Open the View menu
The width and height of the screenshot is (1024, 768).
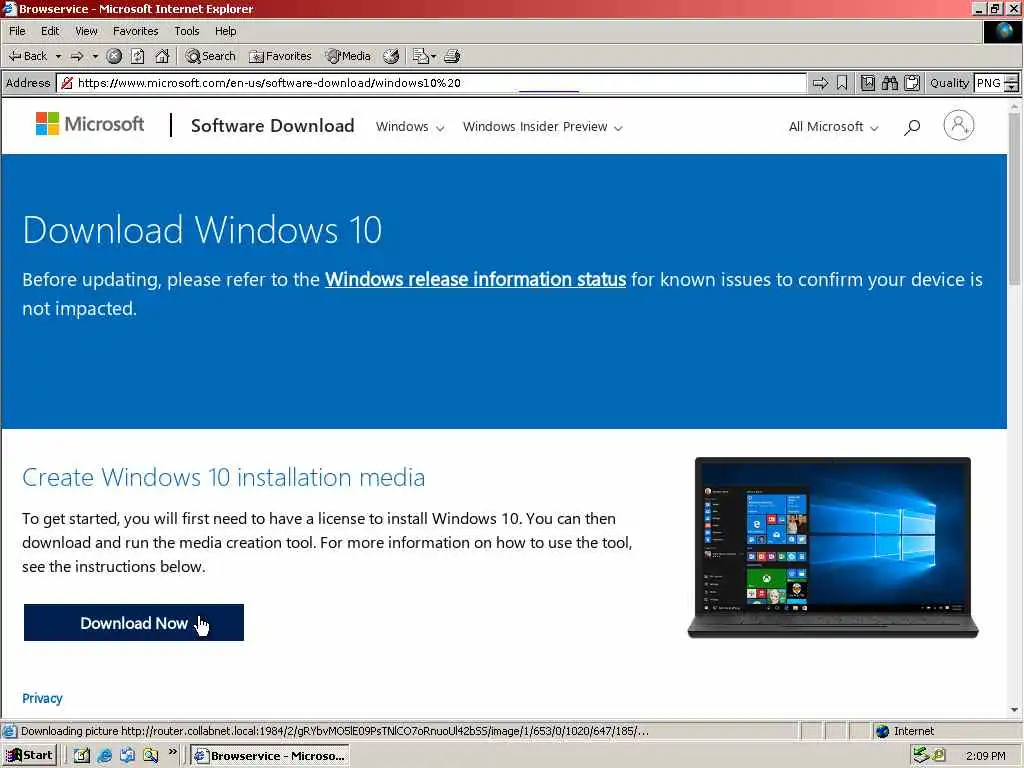(86, 31)
